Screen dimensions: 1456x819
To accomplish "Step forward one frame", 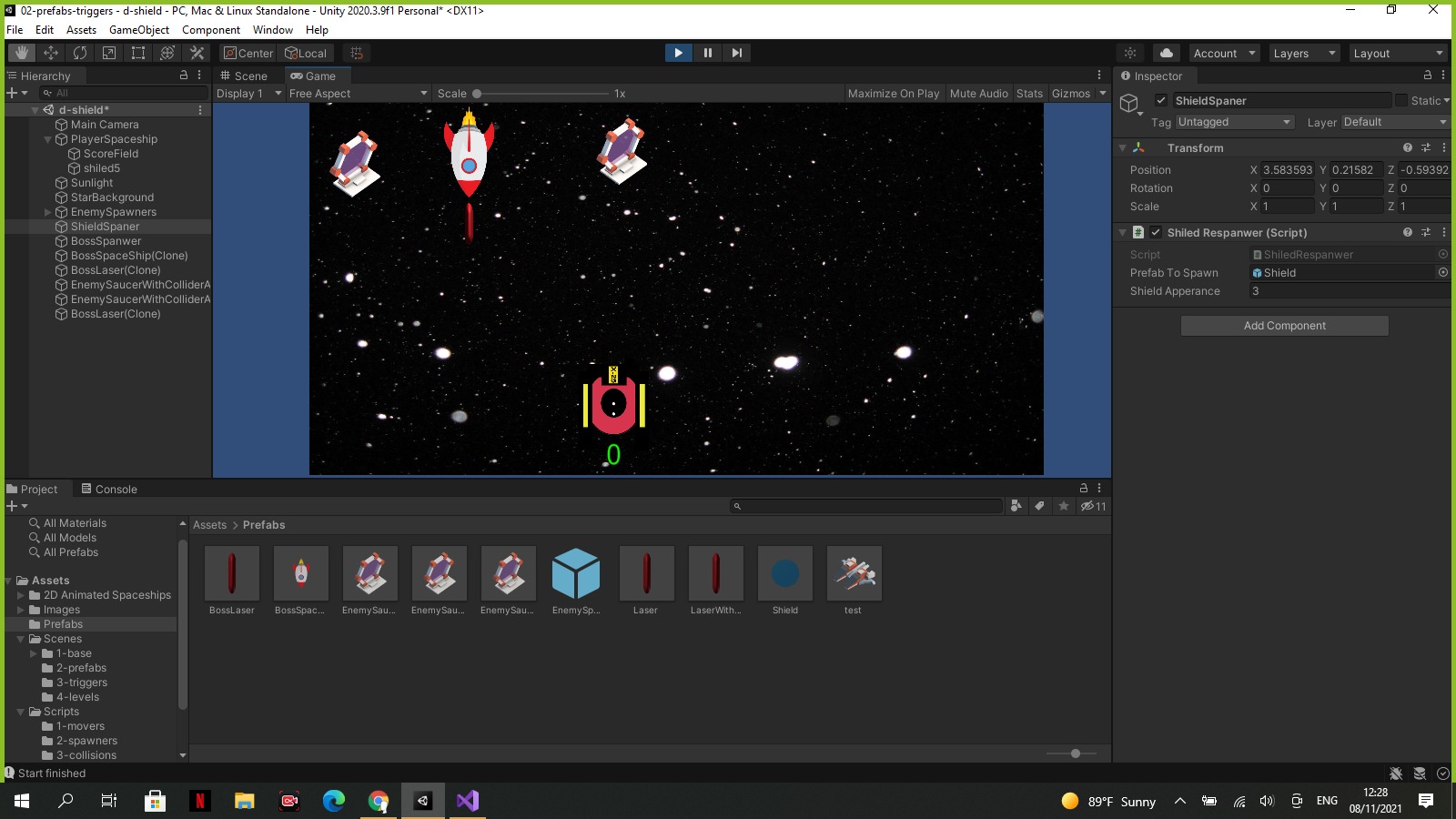I will (736, 53).
